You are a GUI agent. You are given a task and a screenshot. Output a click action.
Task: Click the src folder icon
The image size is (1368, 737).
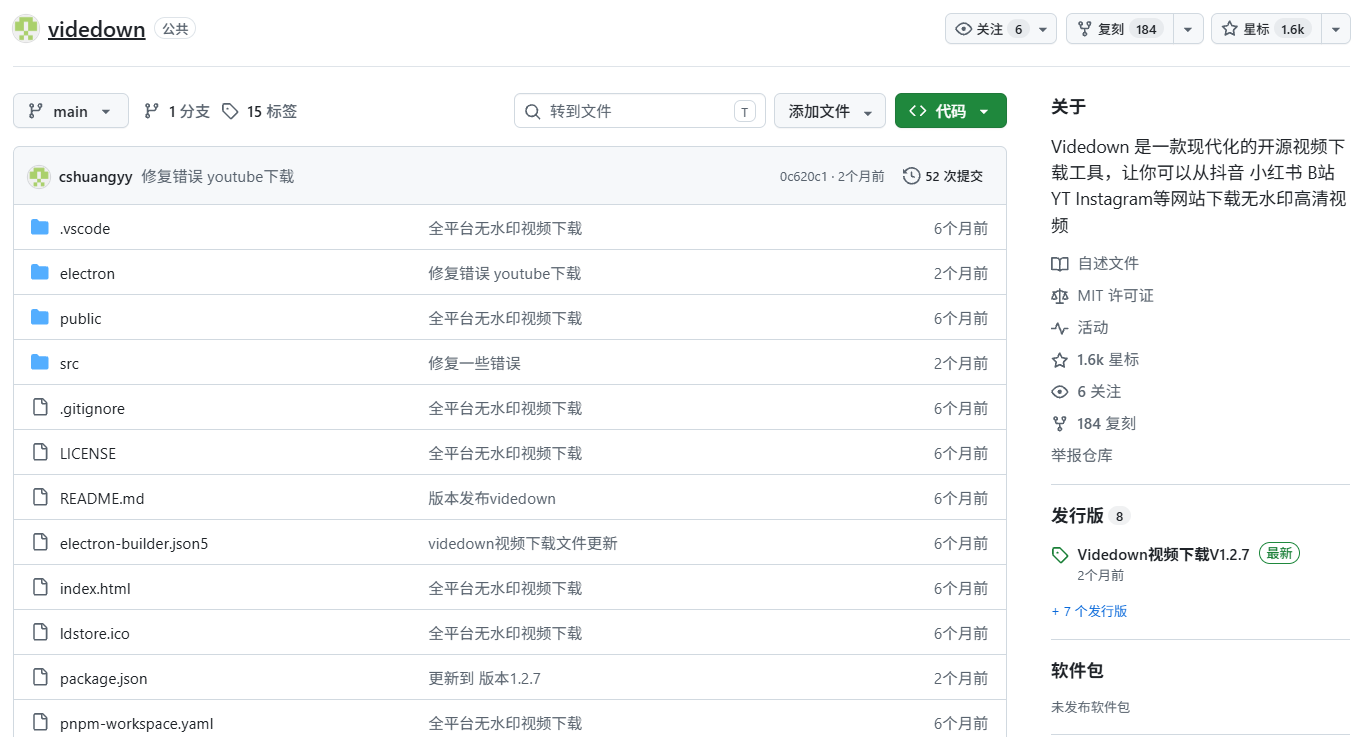[x=40, y=362]
